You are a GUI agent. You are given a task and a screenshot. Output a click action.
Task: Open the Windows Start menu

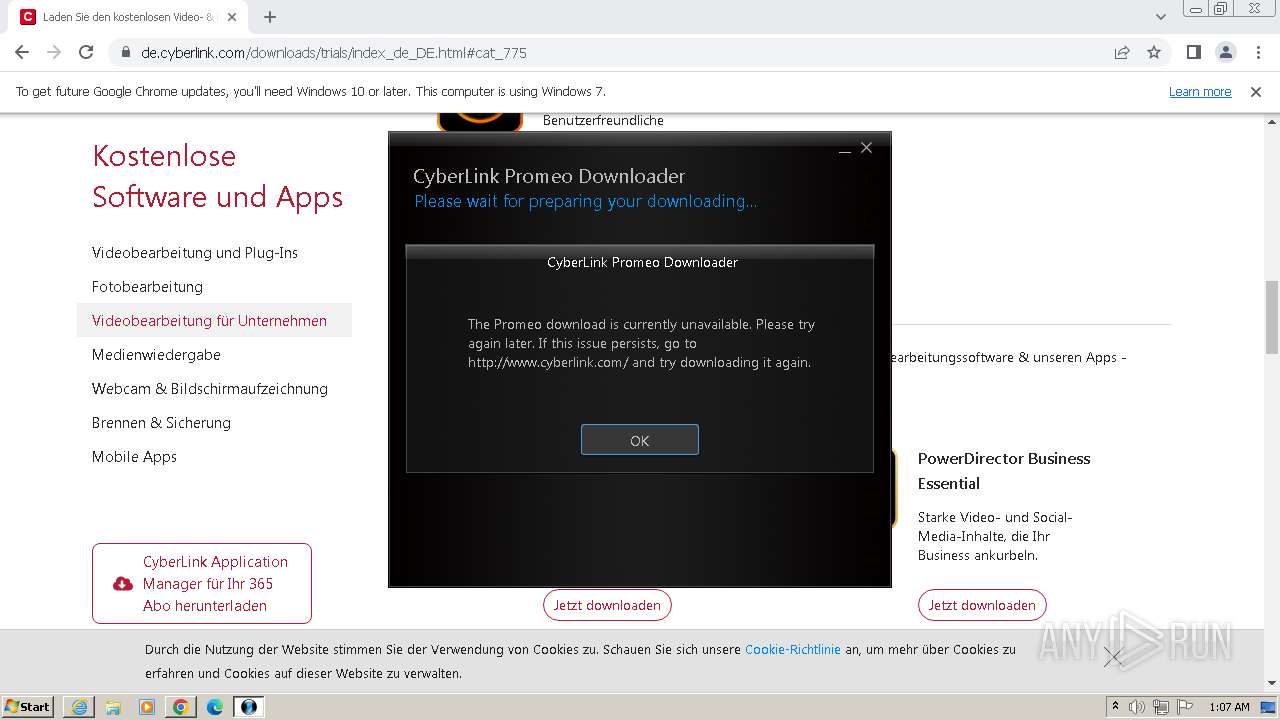(x=28, y=706)
